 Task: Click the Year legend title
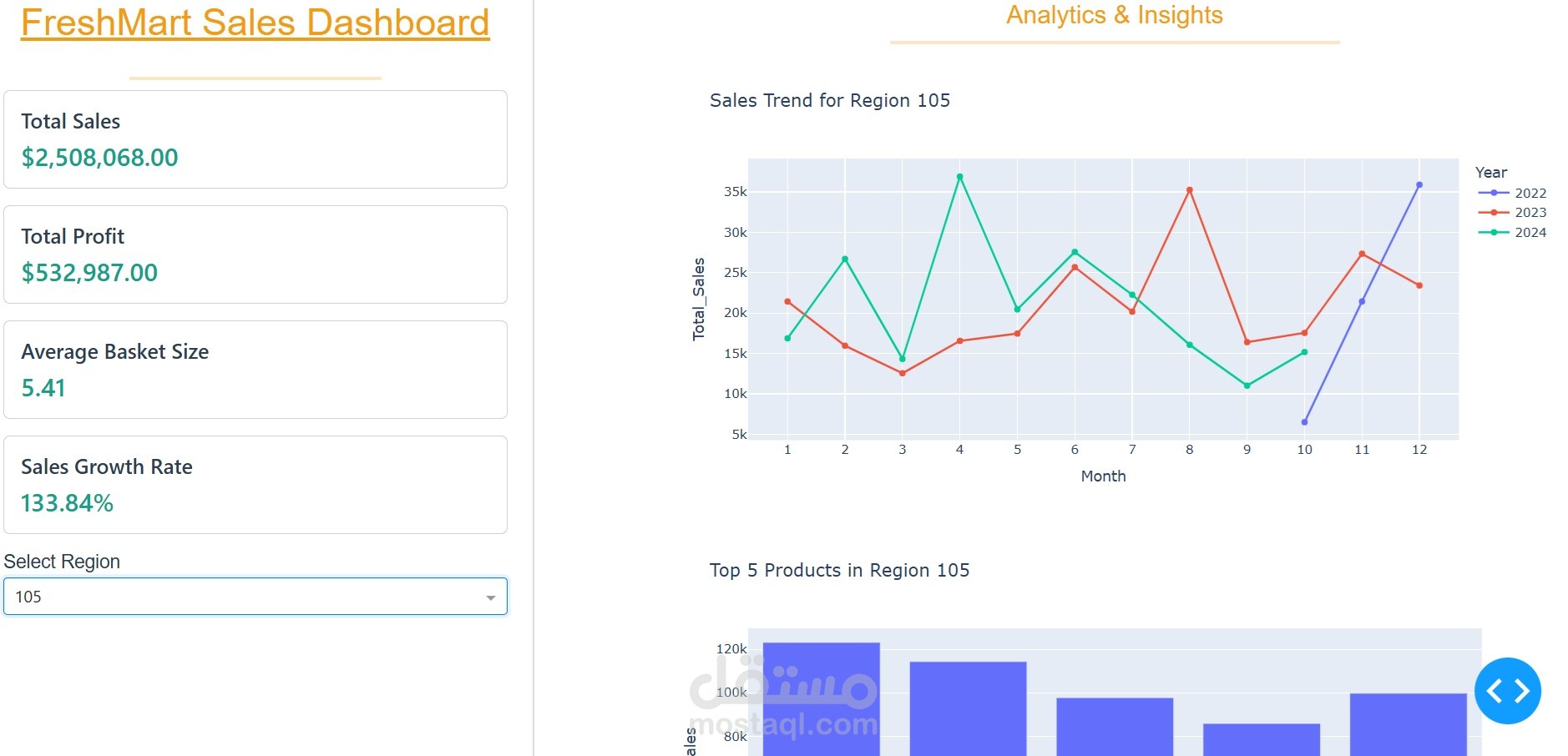tap(1491, 173)
